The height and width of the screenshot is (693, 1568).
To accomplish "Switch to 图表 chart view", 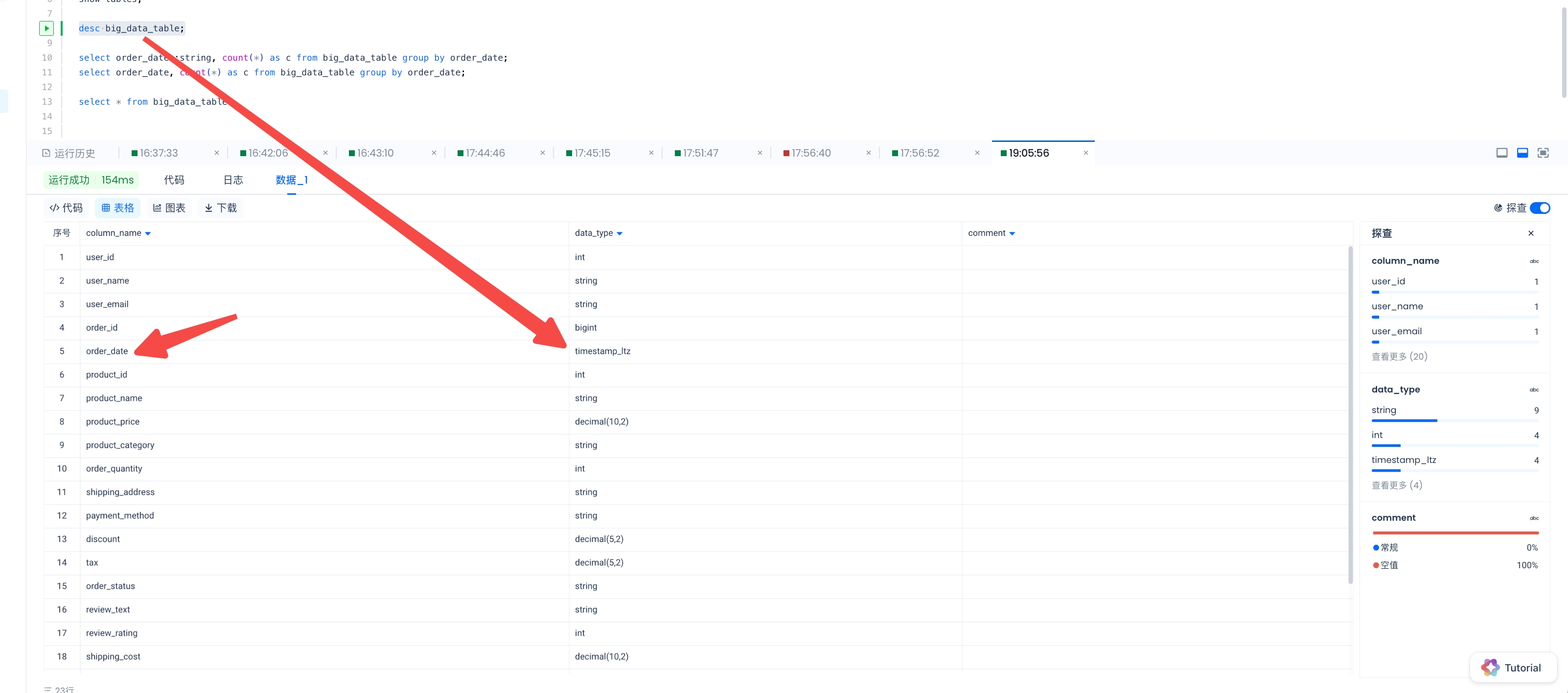I will [169, 208].
